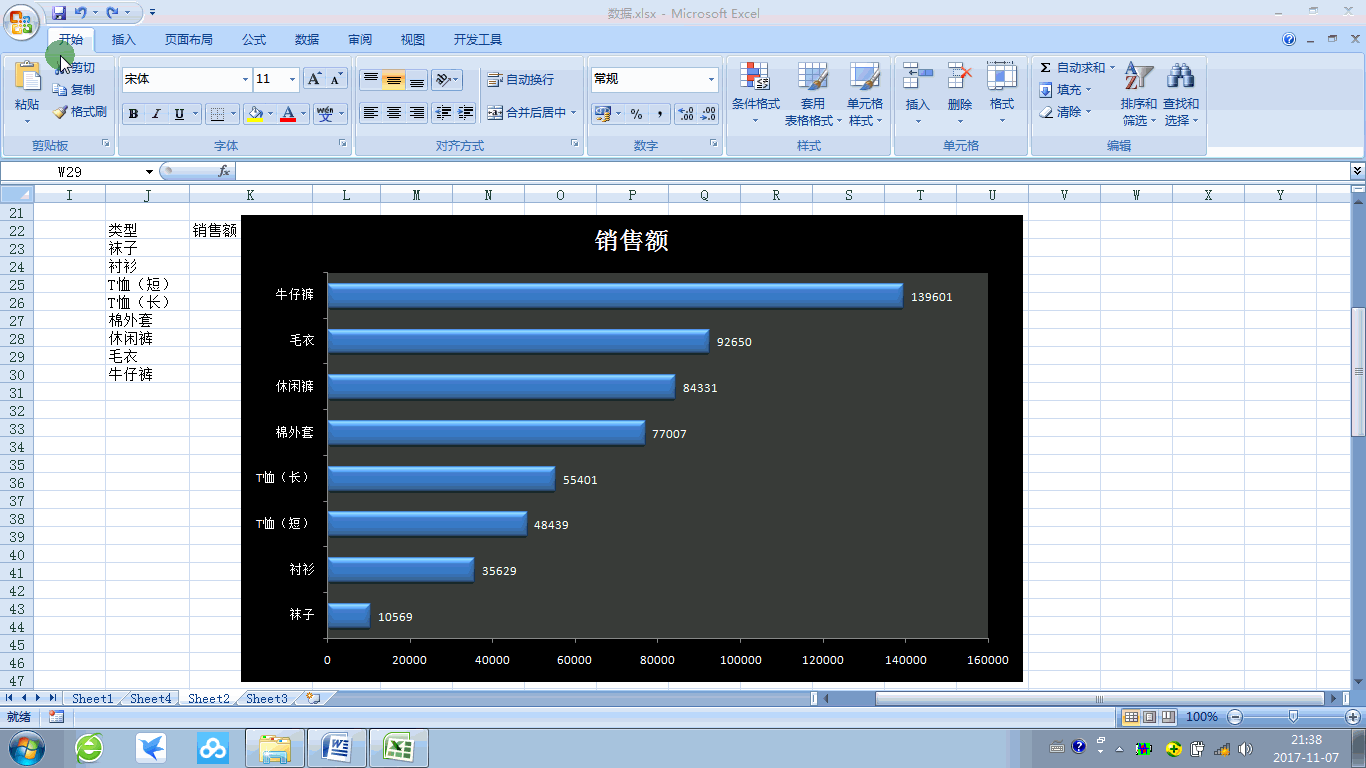
Task: Open the Font dialog launcher in 字体 group
Action: (343, 144)
